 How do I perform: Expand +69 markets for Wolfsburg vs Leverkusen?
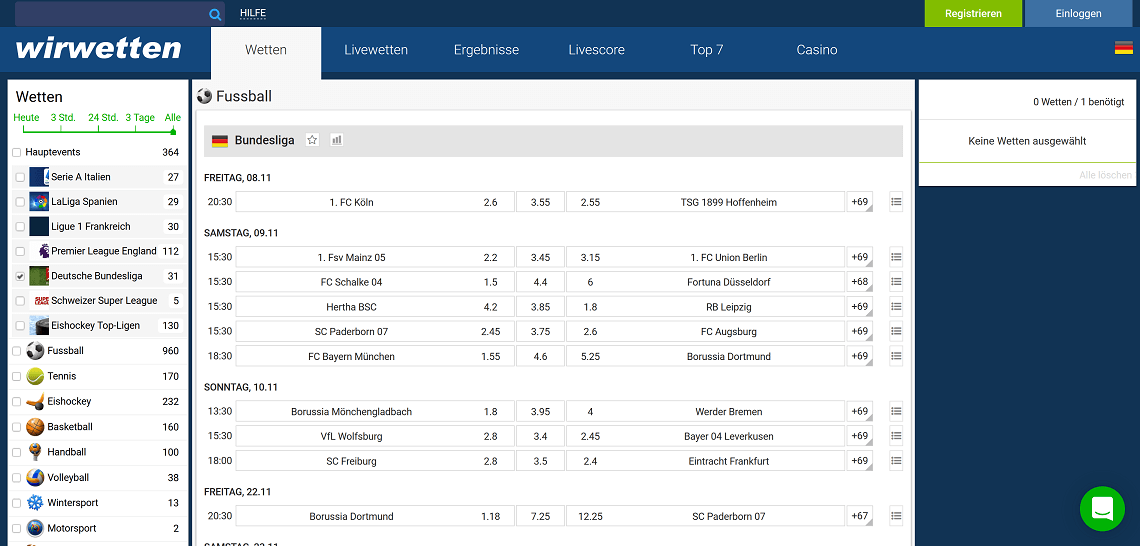click(859, 436)
